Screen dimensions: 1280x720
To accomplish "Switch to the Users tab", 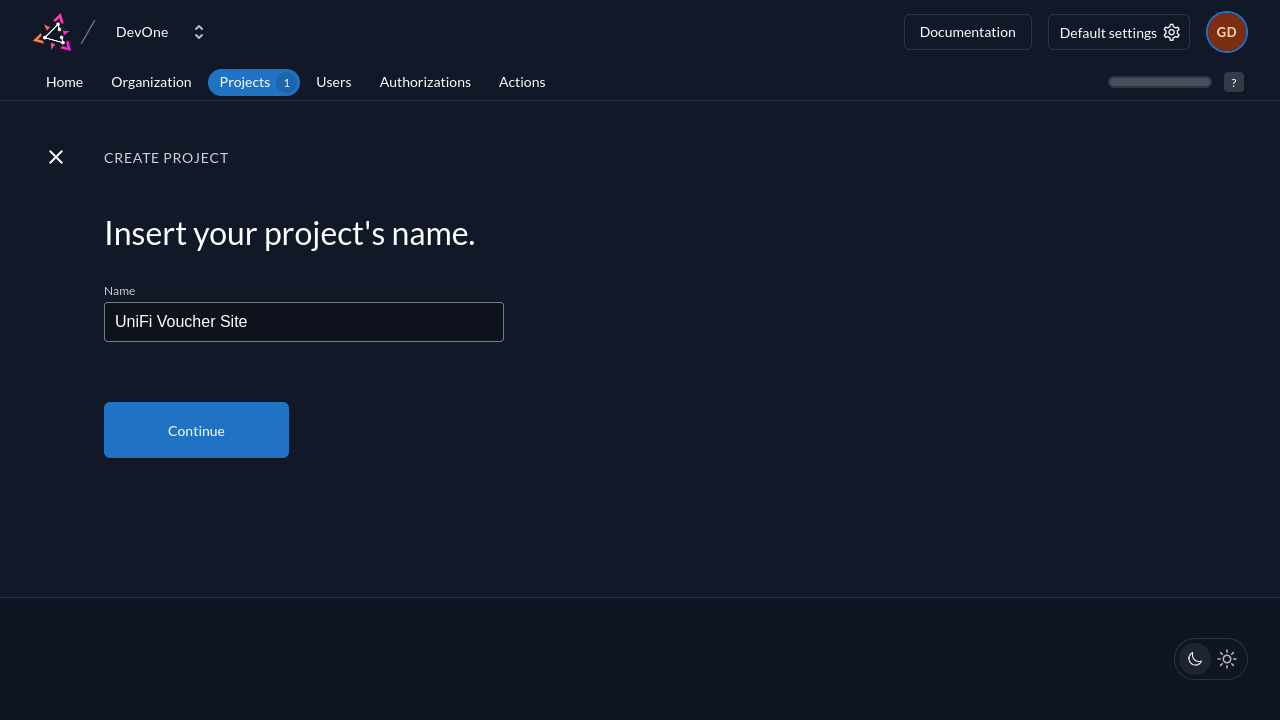I will [333, 82].
